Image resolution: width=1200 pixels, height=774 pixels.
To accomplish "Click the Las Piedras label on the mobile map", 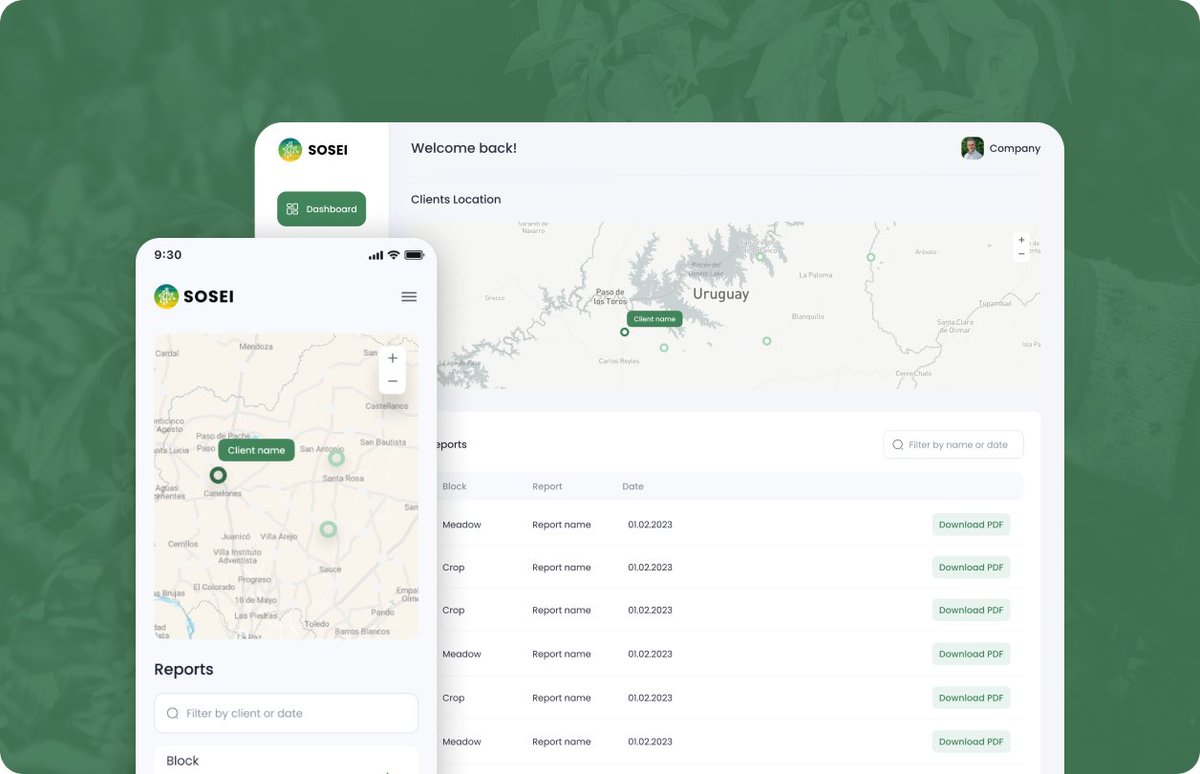I will pyautogui.click(x=256, y=616).
